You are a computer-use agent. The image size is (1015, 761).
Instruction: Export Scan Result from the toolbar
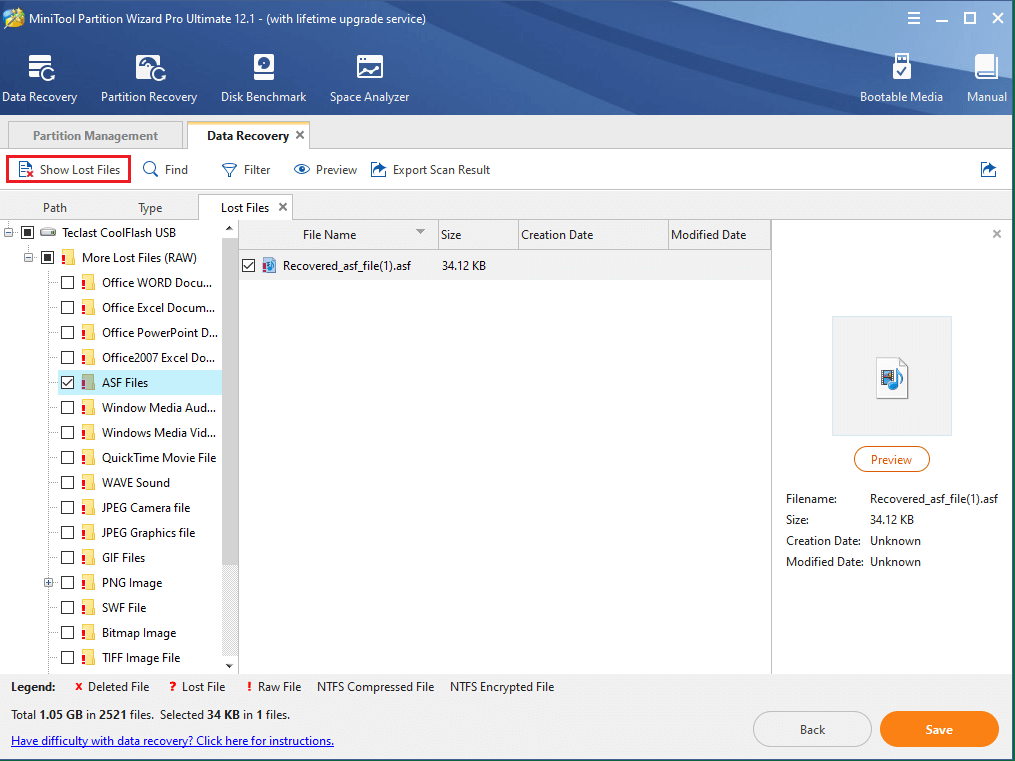click(x=430, y=170)
